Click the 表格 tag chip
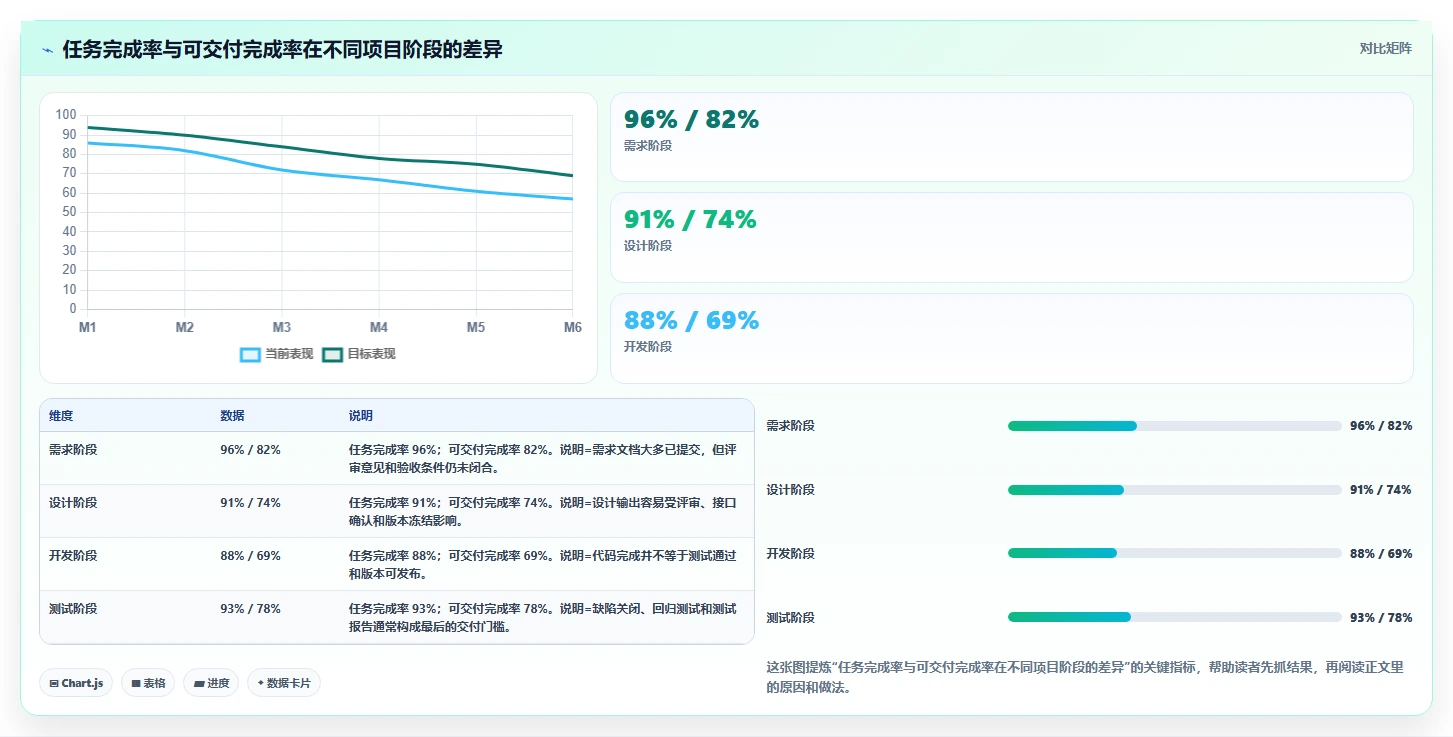The height and width of the screenshot is (737, 1453). [x=148, y=683]
